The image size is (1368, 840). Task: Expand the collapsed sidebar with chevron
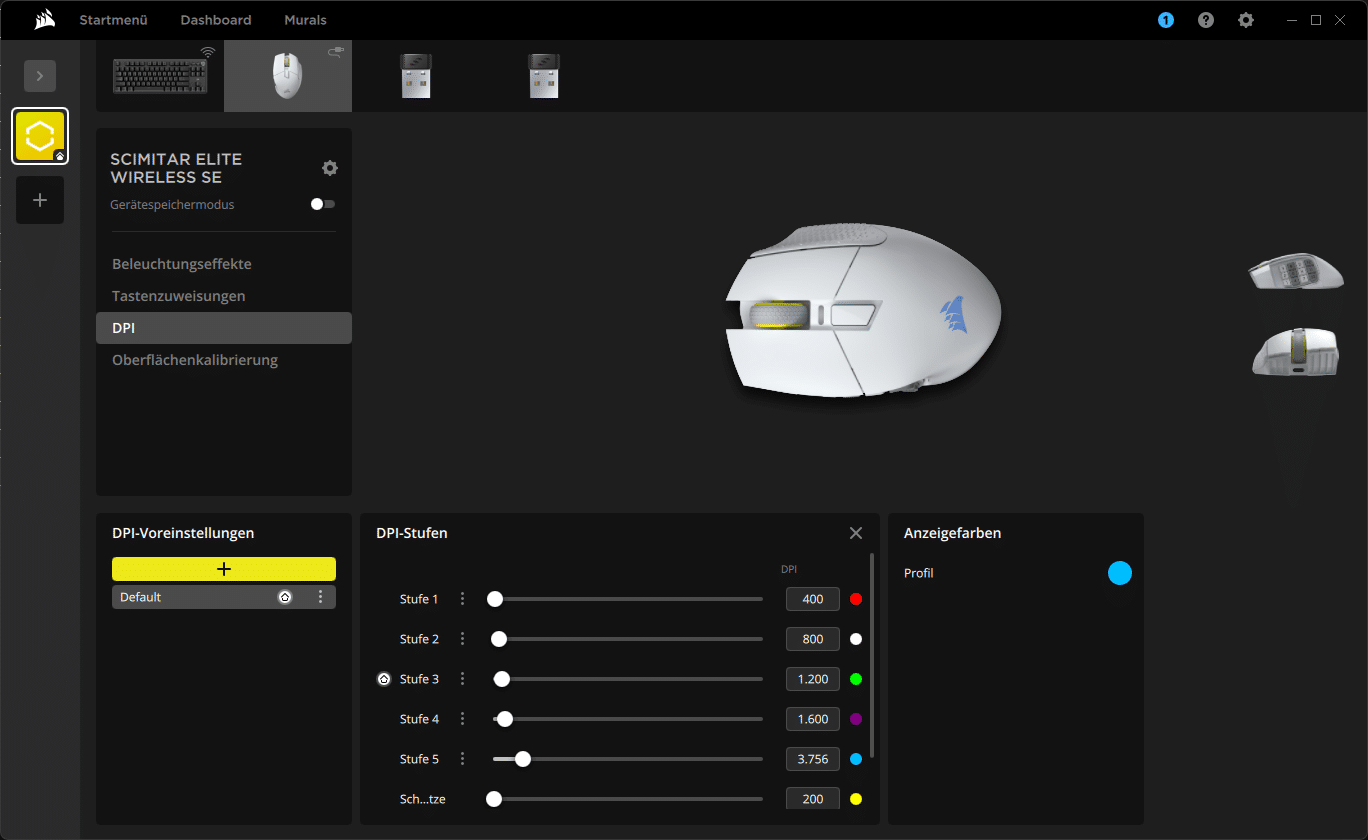coord(40,76)
